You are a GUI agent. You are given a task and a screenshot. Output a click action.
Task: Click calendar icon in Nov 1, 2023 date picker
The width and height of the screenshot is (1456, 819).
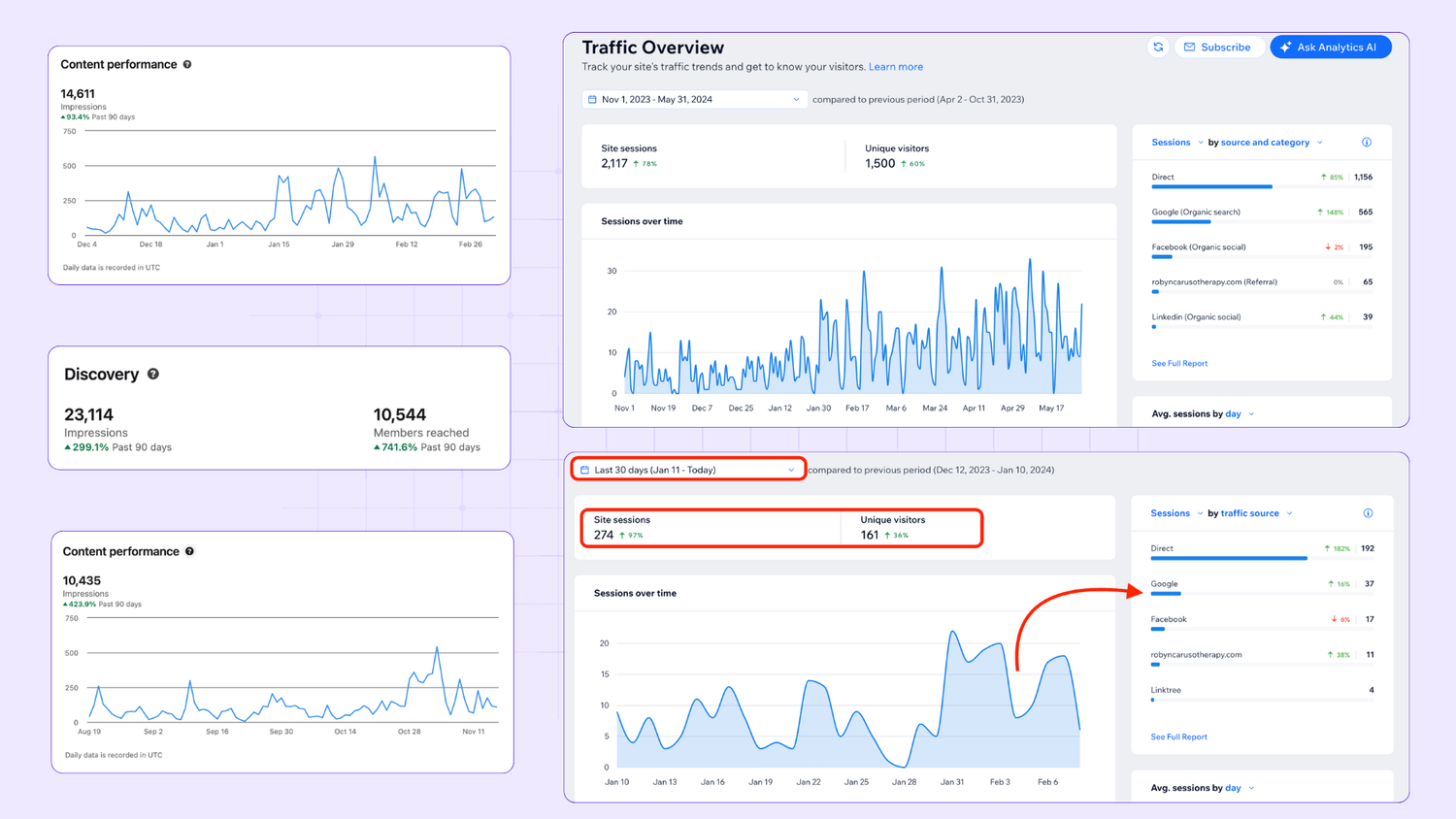tap(592, 99)
